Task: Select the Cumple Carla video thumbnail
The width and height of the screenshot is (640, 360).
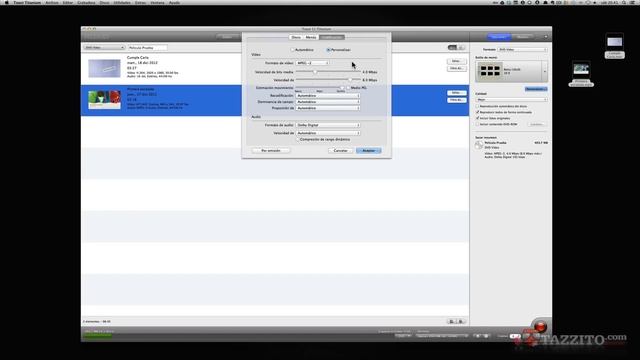Action: pyautogui.click(x=104, y=68)
